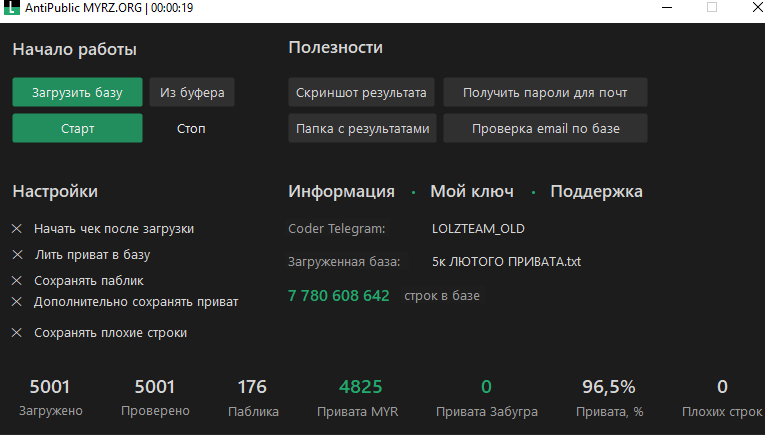The height and width of the screenshot is (435, 765).
Task: Switch to the 'Мой ключ' tab
Action: pos(472,191)
